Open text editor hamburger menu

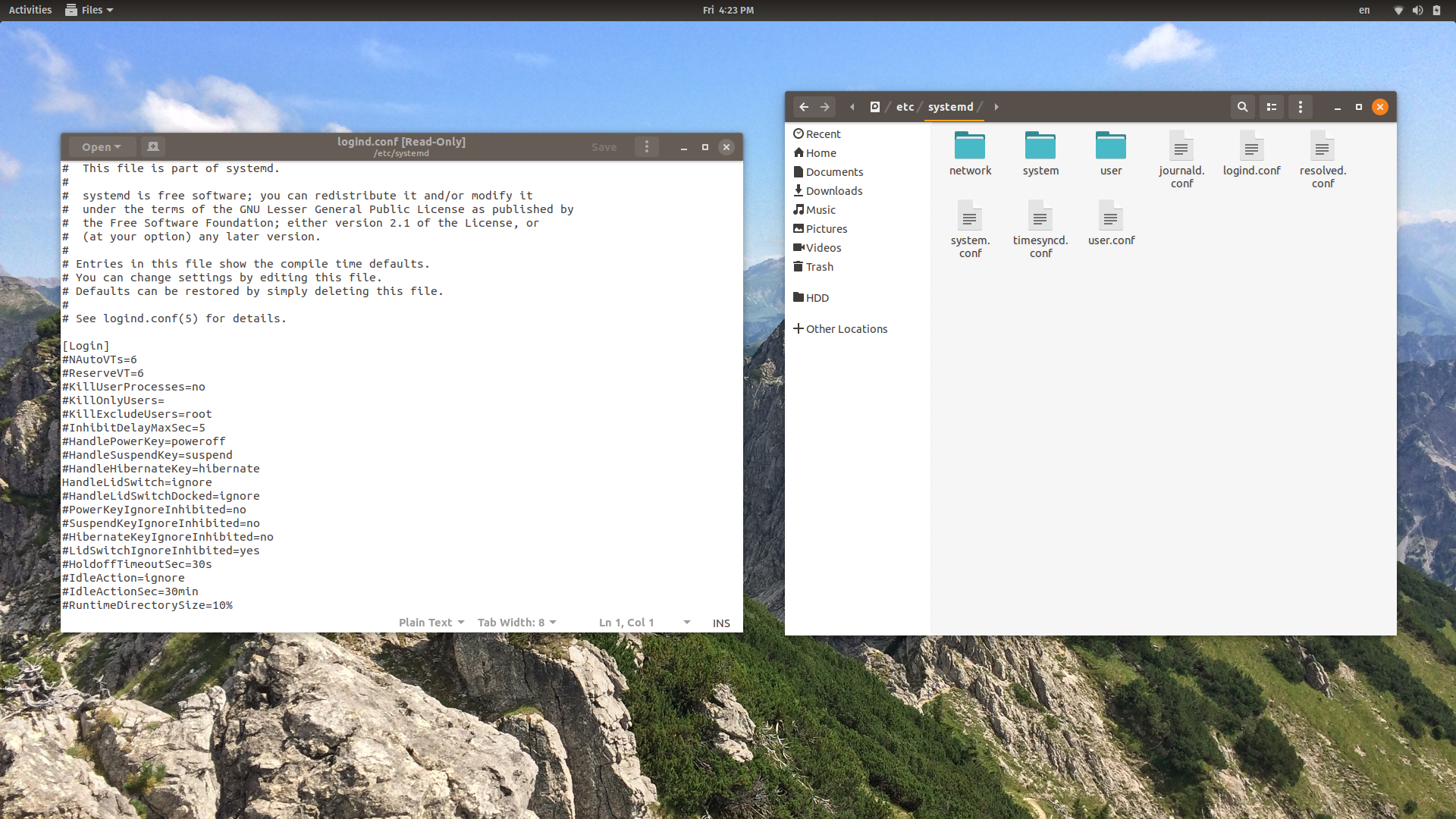pyautogui.click(x=646, y=147)
